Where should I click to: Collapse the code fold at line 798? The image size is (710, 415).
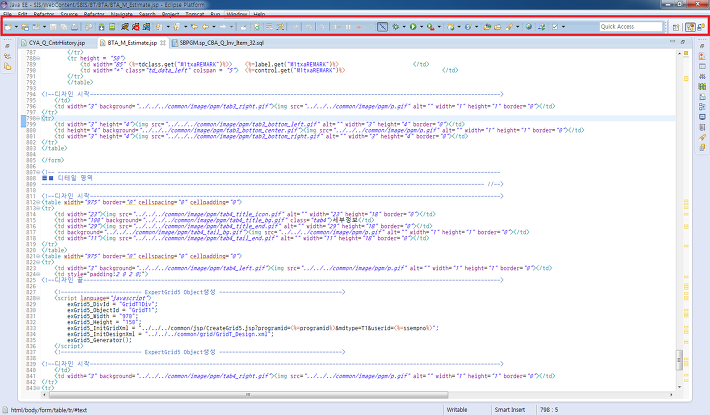[x=38, y=118]
